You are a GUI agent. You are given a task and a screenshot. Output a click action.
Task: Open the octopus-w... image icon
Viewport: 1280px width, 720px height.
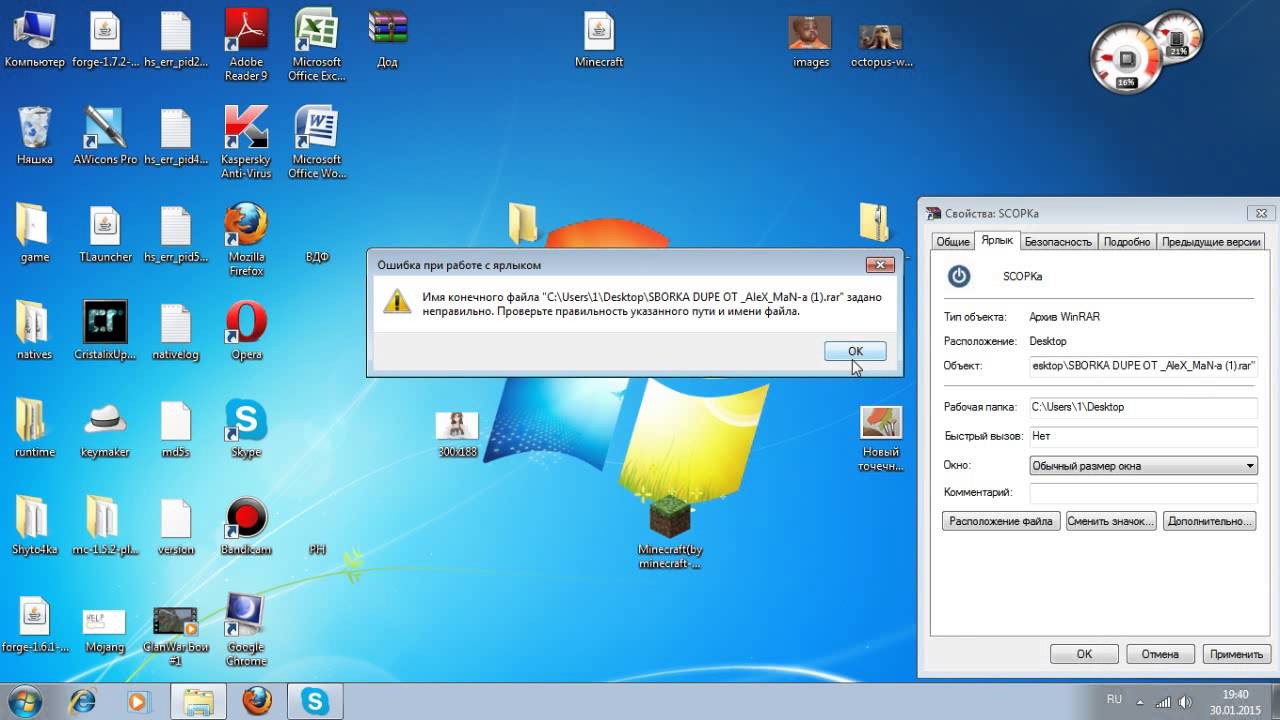point(881,45)
